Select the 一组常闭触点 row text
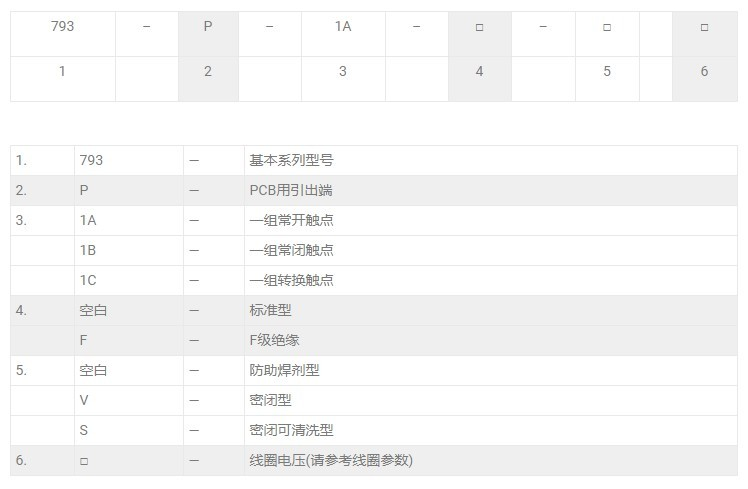Viewport: 748px width, 489px height. tap(291, 250)
